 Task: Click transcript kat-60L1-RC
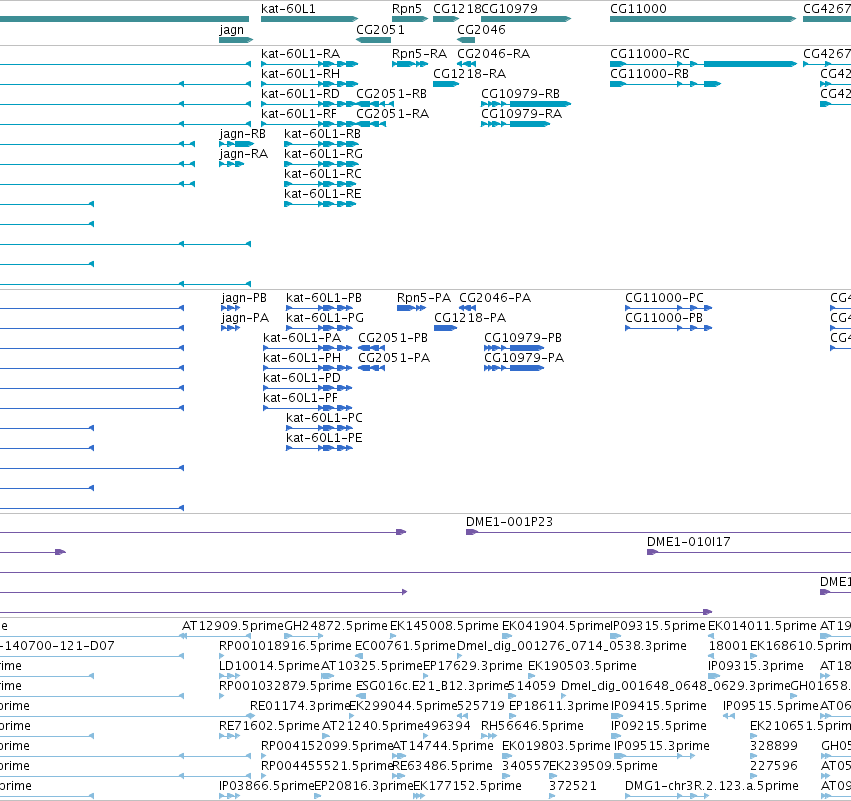pyautogui.click(x=323, y=174)
